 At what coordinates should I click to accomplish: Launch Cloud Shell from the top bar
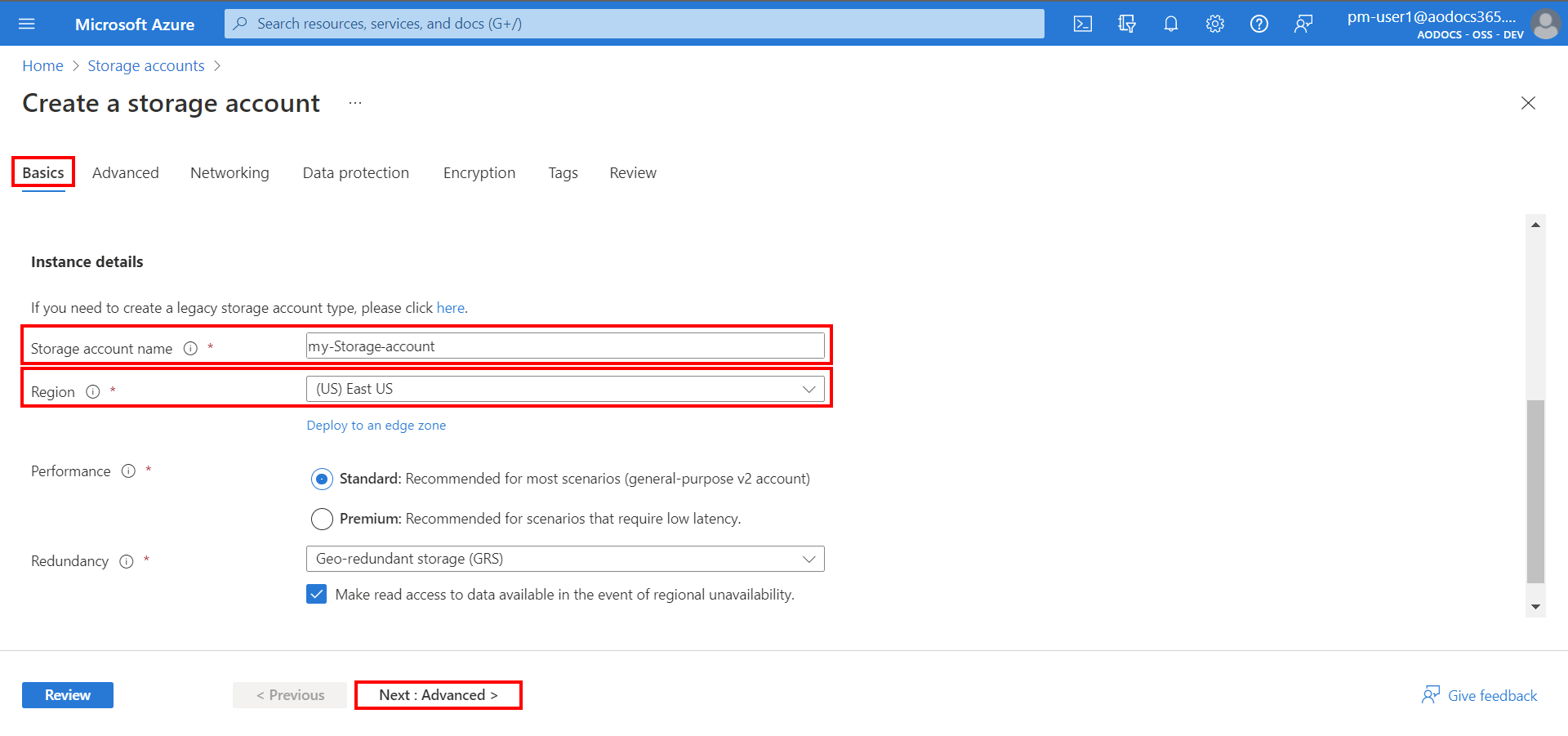tap(1082, 24)
